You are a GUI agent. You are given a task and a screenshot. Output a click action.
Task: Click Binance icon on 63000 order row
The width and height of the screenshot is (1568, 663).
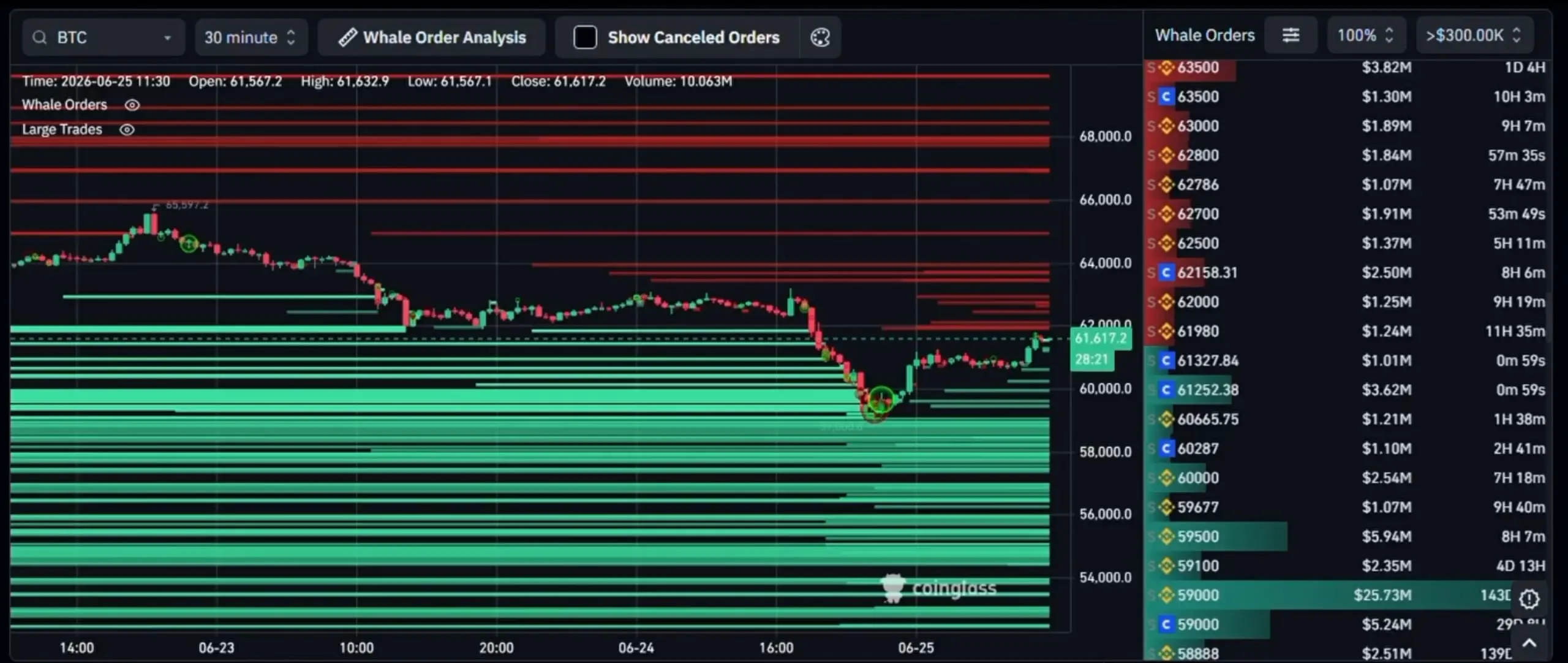(x=1166, y=126)
